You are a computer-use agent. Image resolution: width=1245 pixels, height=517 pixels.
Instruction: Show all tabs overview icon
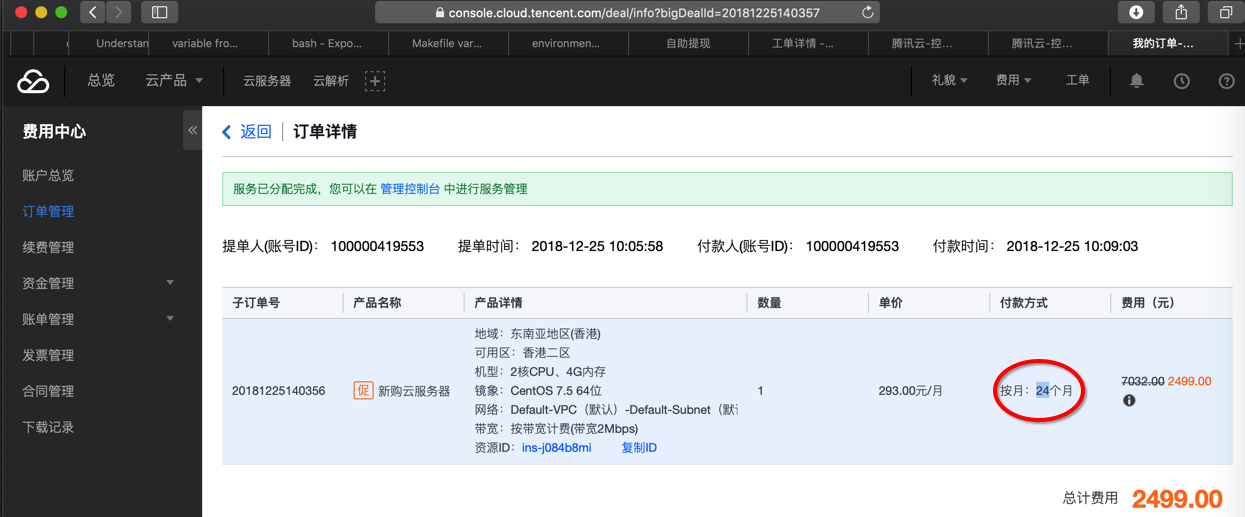pyautogui.click(x=1226, y=12)
